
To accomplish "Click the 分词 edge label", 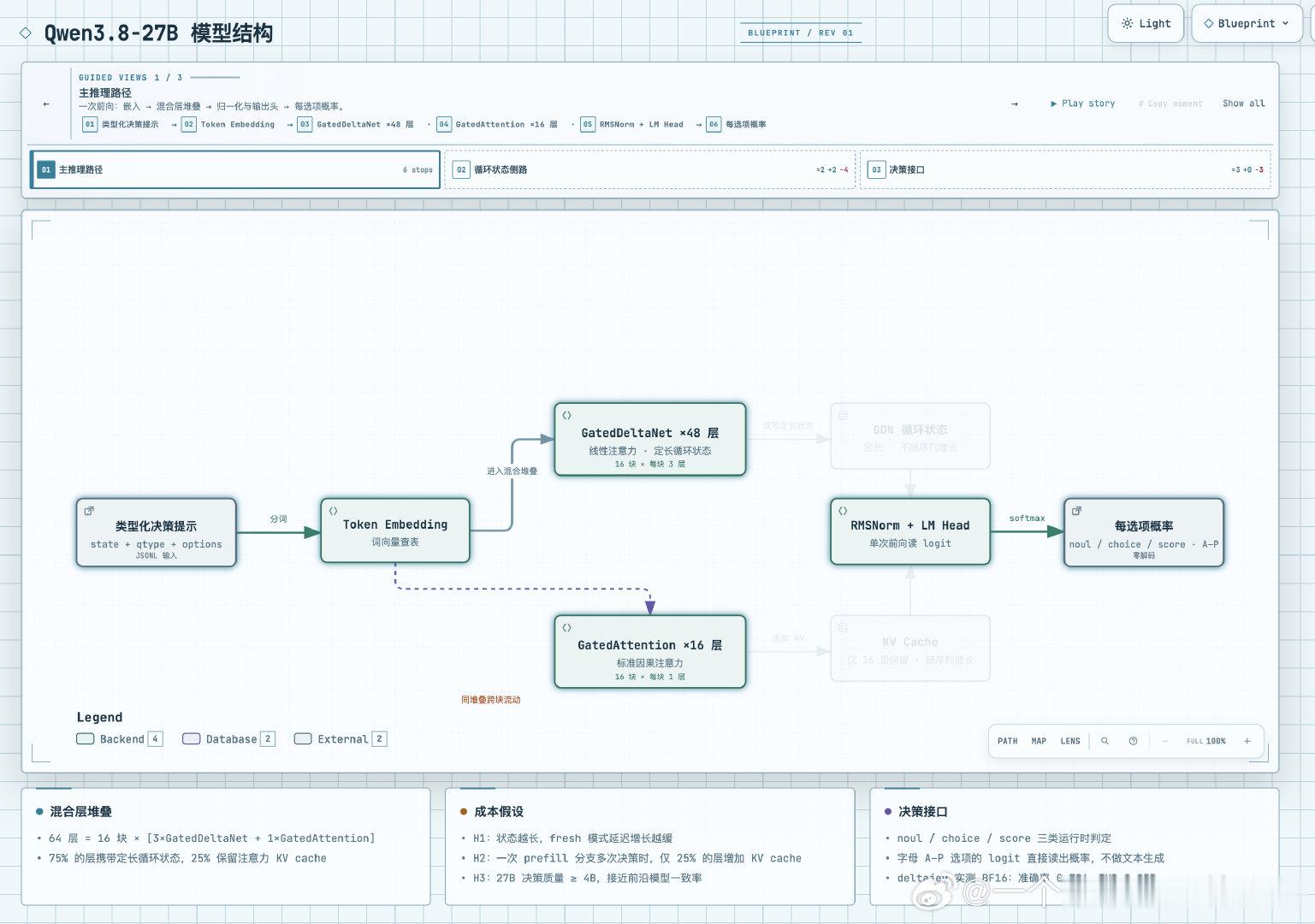I will point(279,518).
